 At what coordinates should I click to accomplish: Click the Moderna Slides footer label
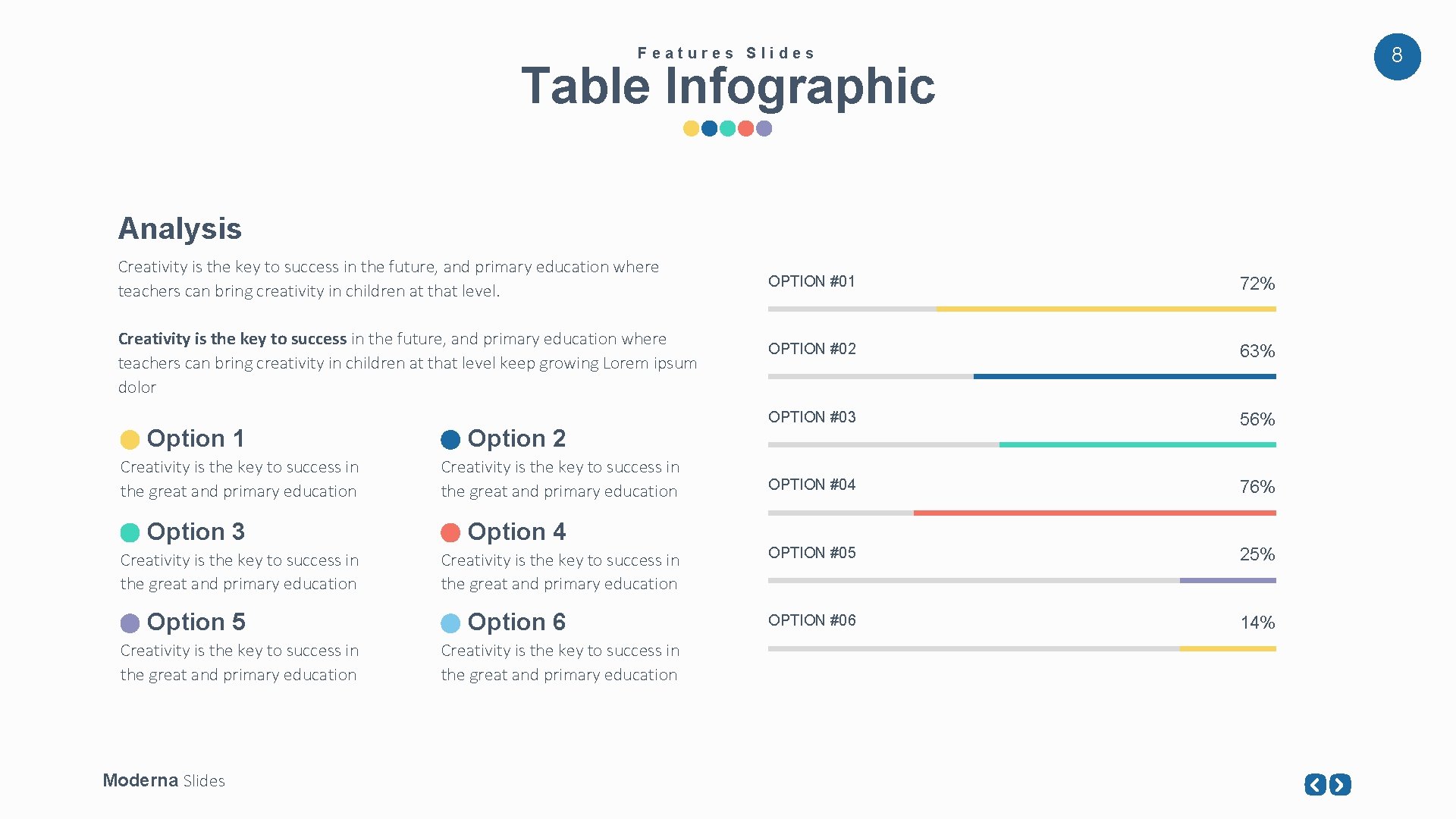pyautogui.click(x=164, y=780)
